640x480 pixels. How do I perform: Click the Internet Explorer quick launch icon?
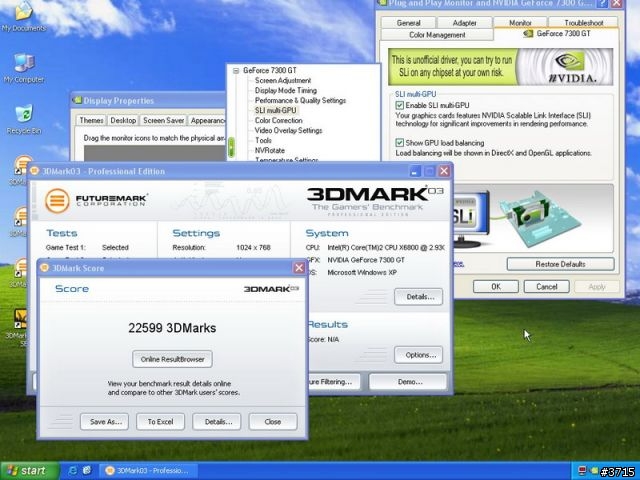tap(73, 470)
